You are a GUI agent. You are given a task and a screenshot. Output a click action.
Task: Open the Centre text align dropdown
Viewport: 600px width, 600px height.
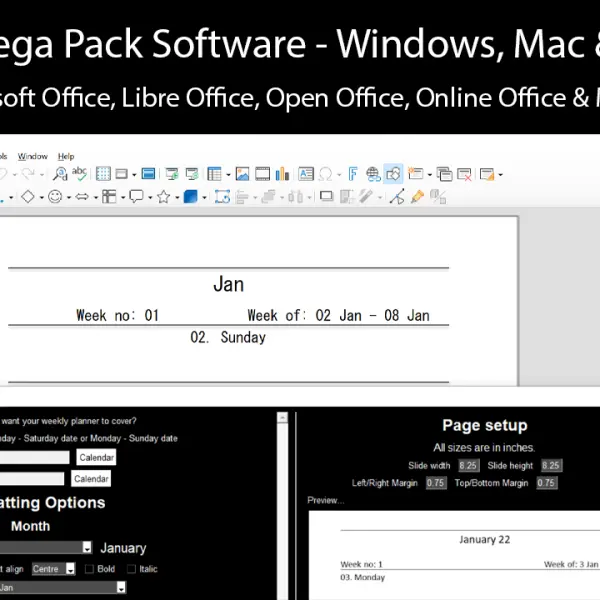click(x=70, y=569)
